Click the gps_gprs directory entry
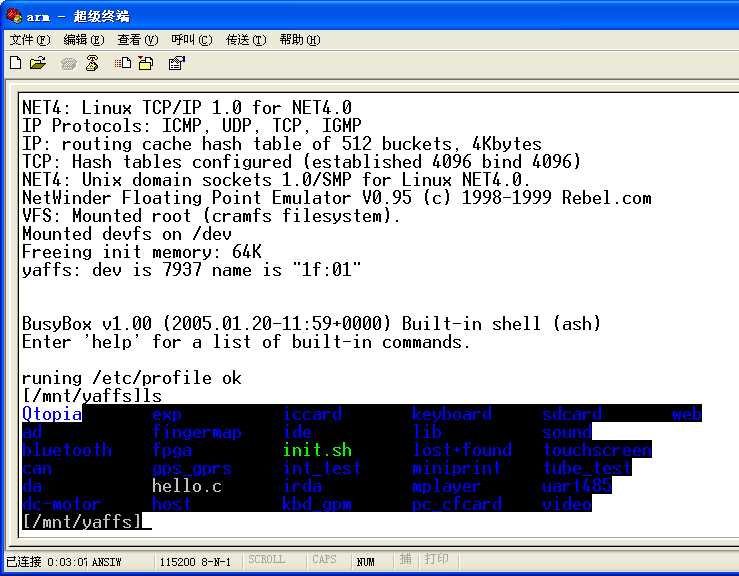 192,468
